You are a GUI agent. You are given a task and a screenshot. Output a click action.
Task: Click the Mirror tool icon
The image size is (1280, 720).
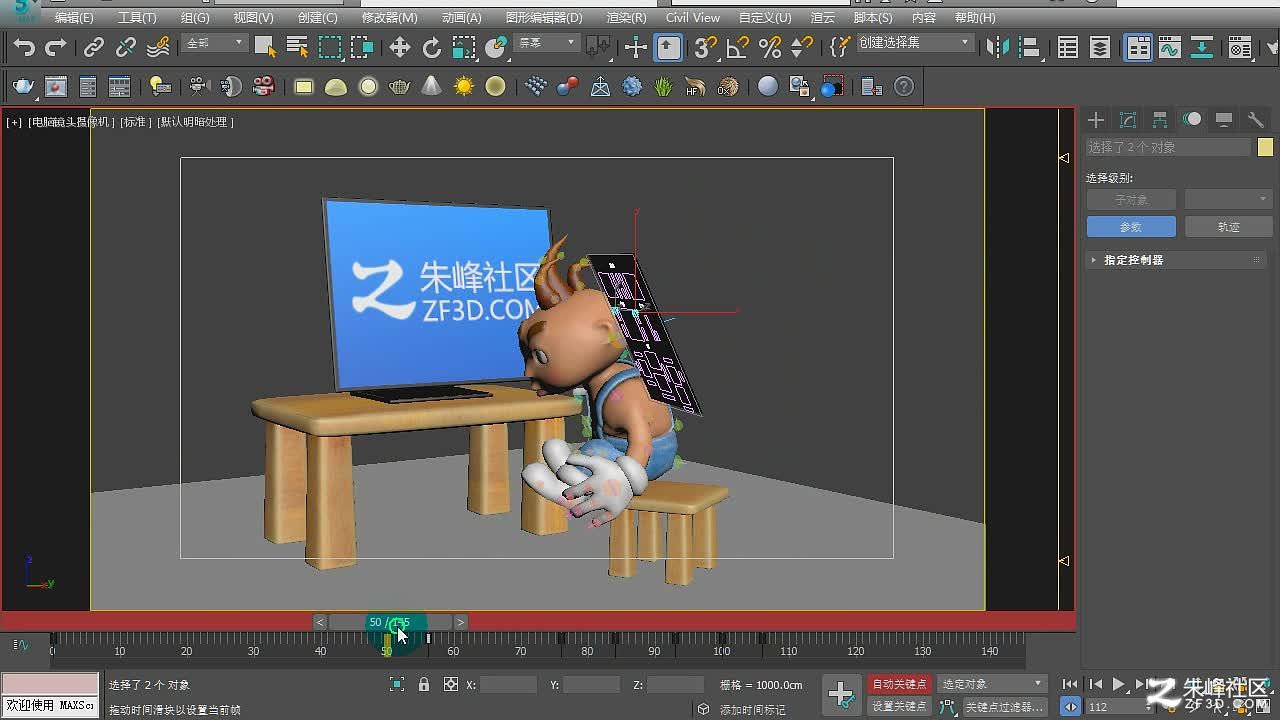pos(998,47)
